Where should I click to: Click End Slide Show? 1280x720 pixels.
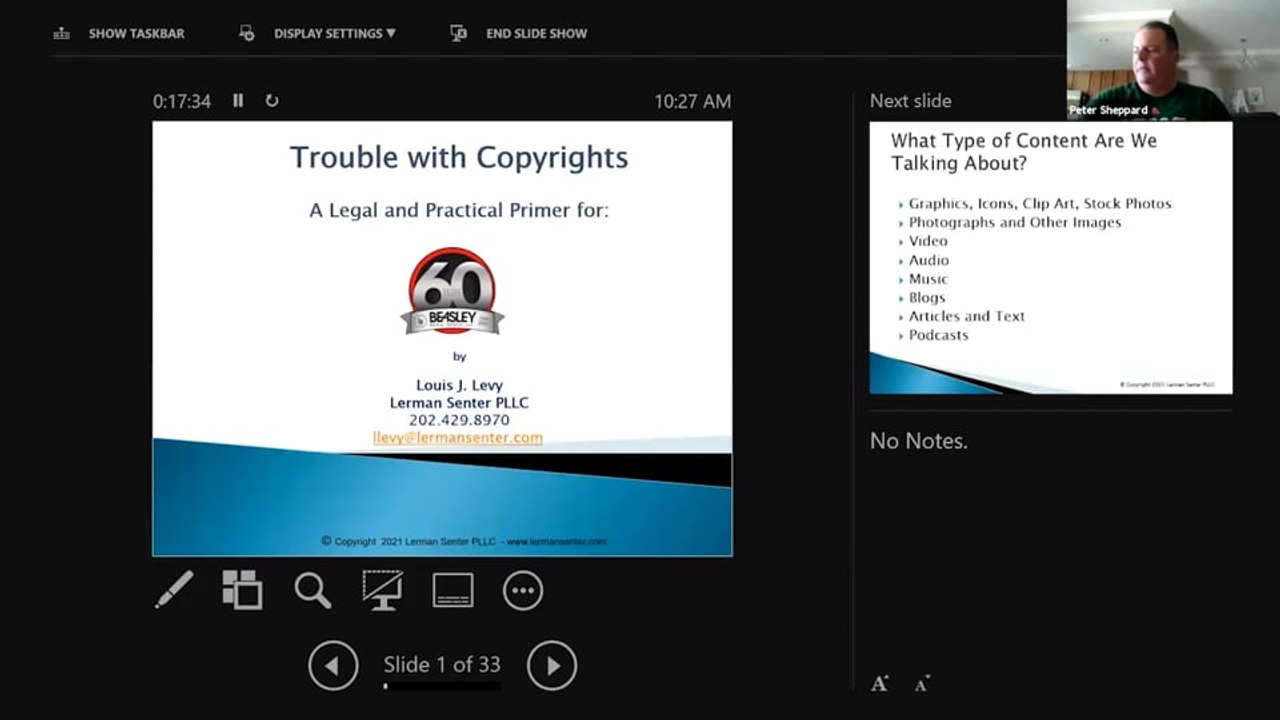(519, 33)
